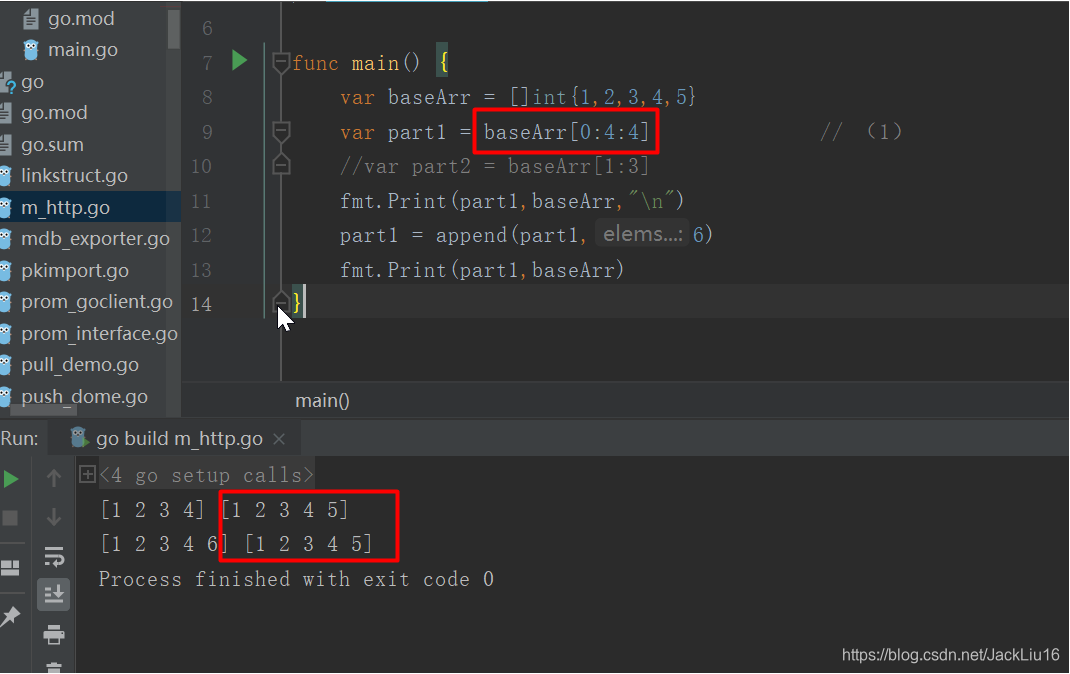Open linkstruct.go from the file list

coord(75,175)
